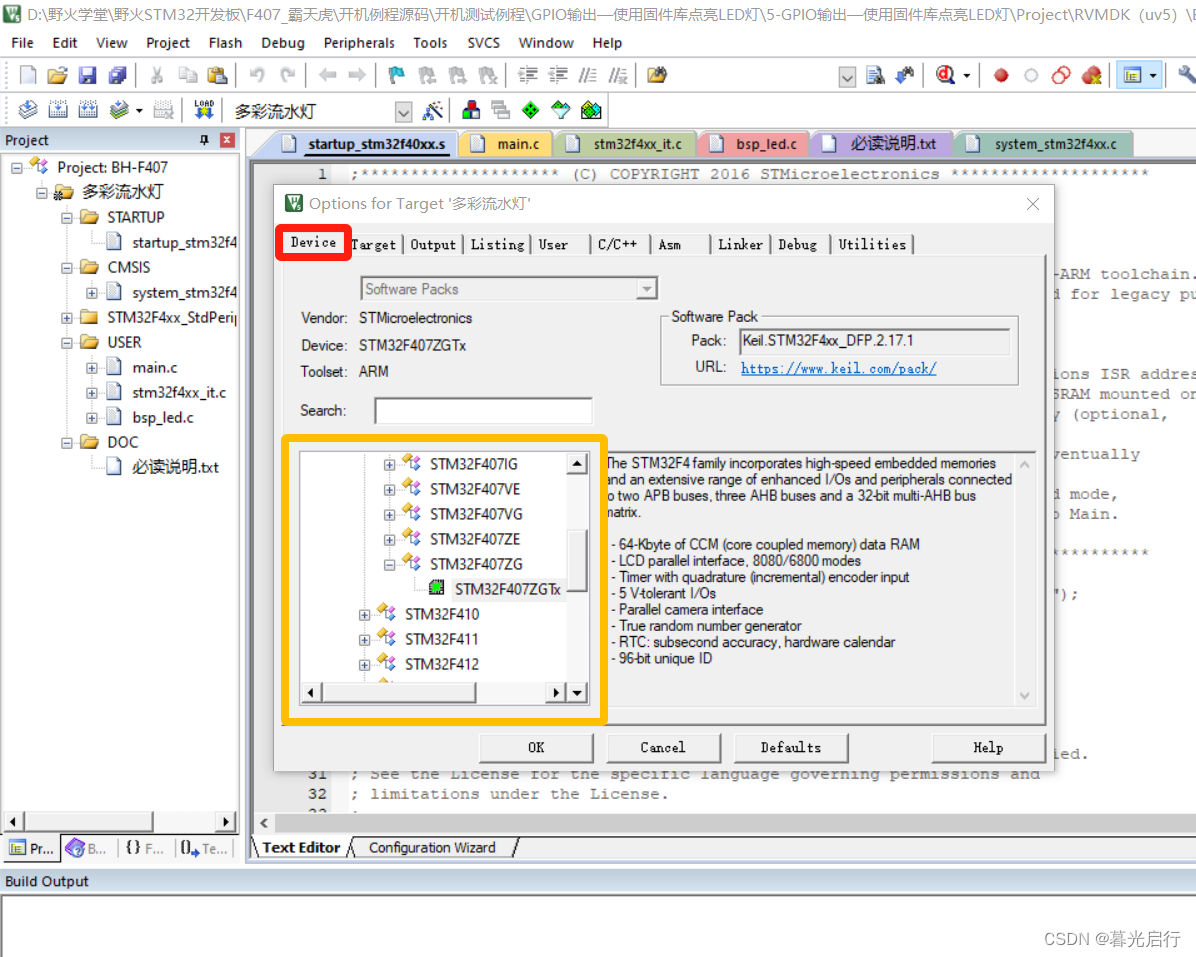Expand the STM32F410 device family

pyautogui.click(x=365, y=615)
